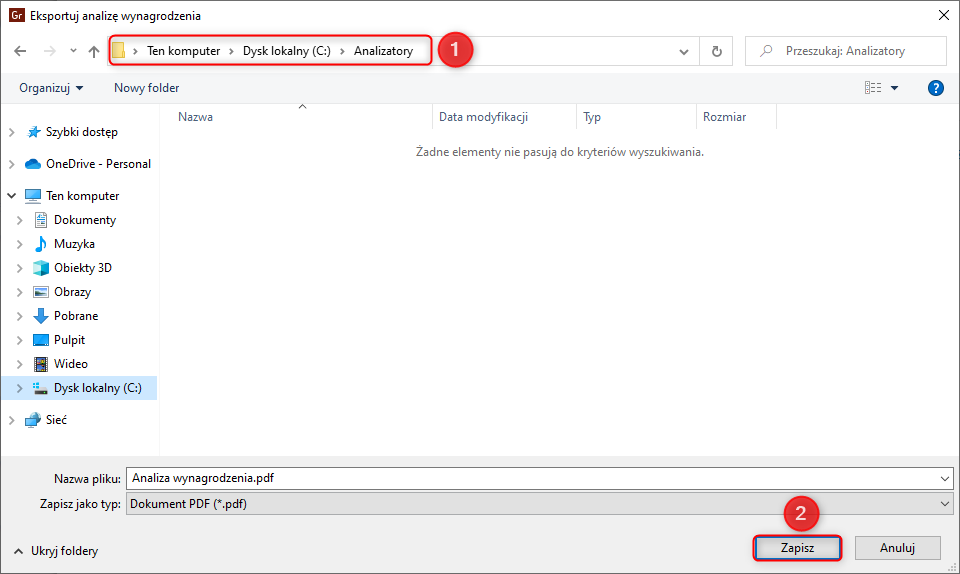960x574 pixels.
Task: Cancel the export with Anuluj button
Action: coord(897,548)
